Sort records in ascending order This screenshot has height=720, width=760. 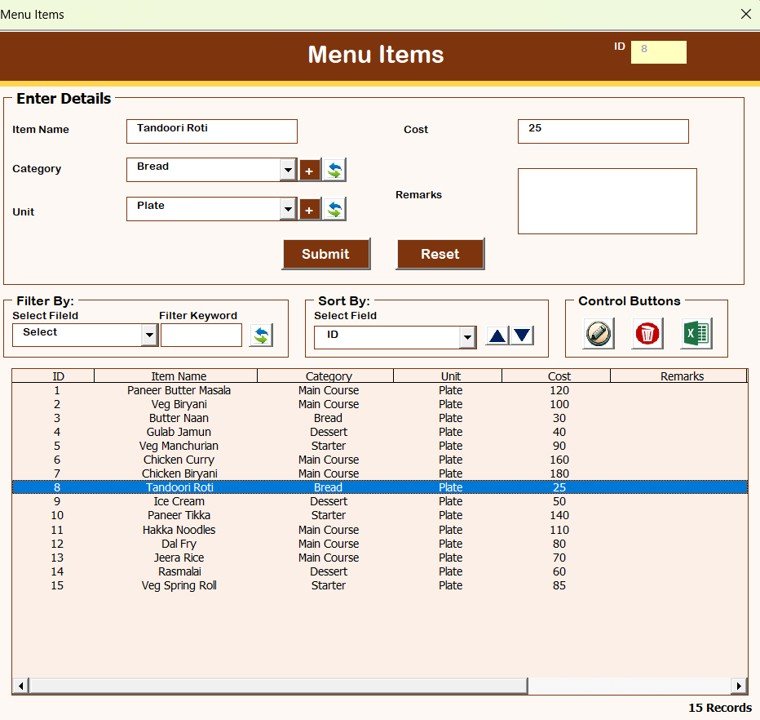click(497, 336)
